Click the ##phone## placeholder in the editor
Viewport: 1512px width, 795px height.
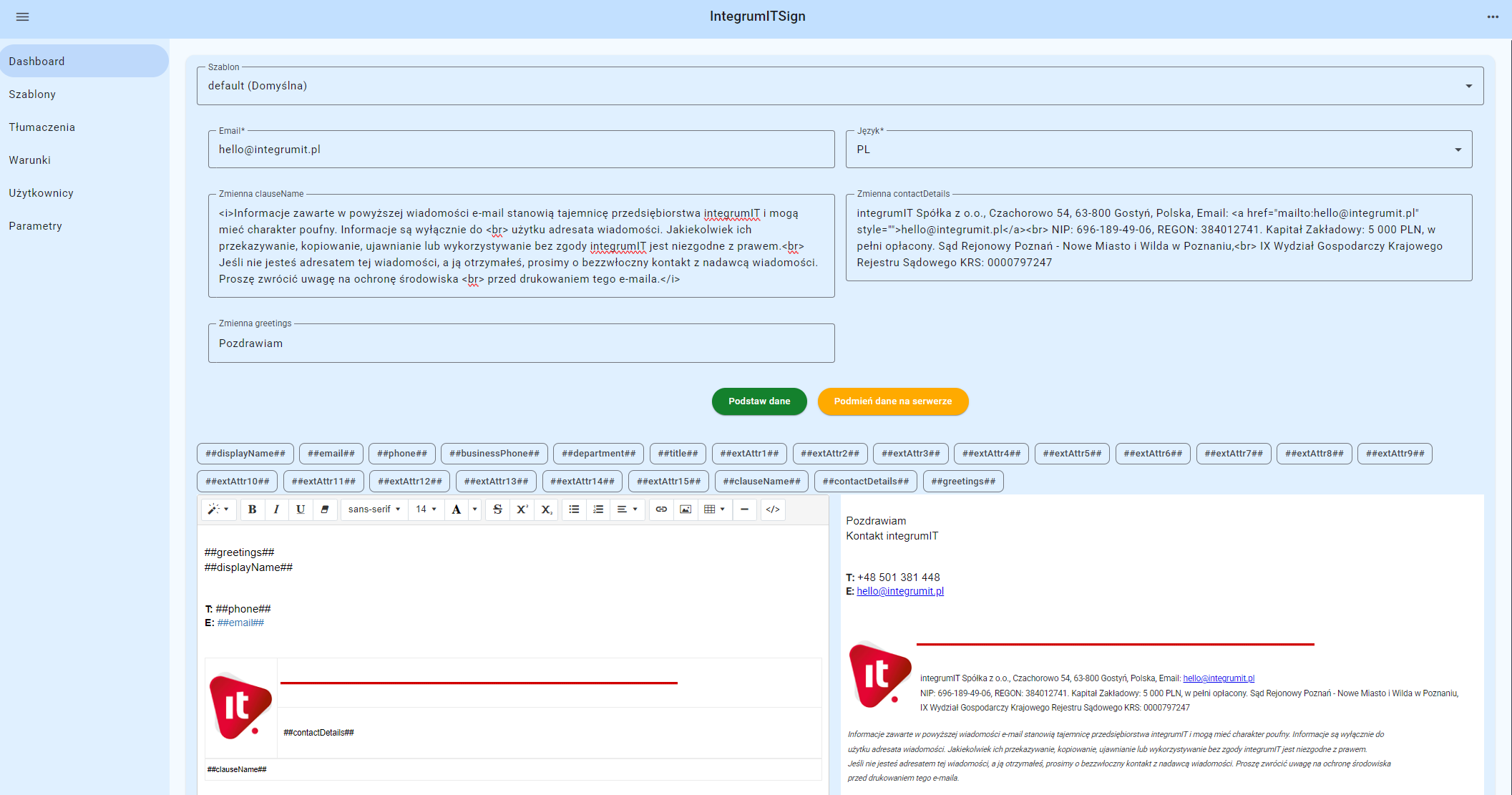pyautogui.click(x=243, y=609)
